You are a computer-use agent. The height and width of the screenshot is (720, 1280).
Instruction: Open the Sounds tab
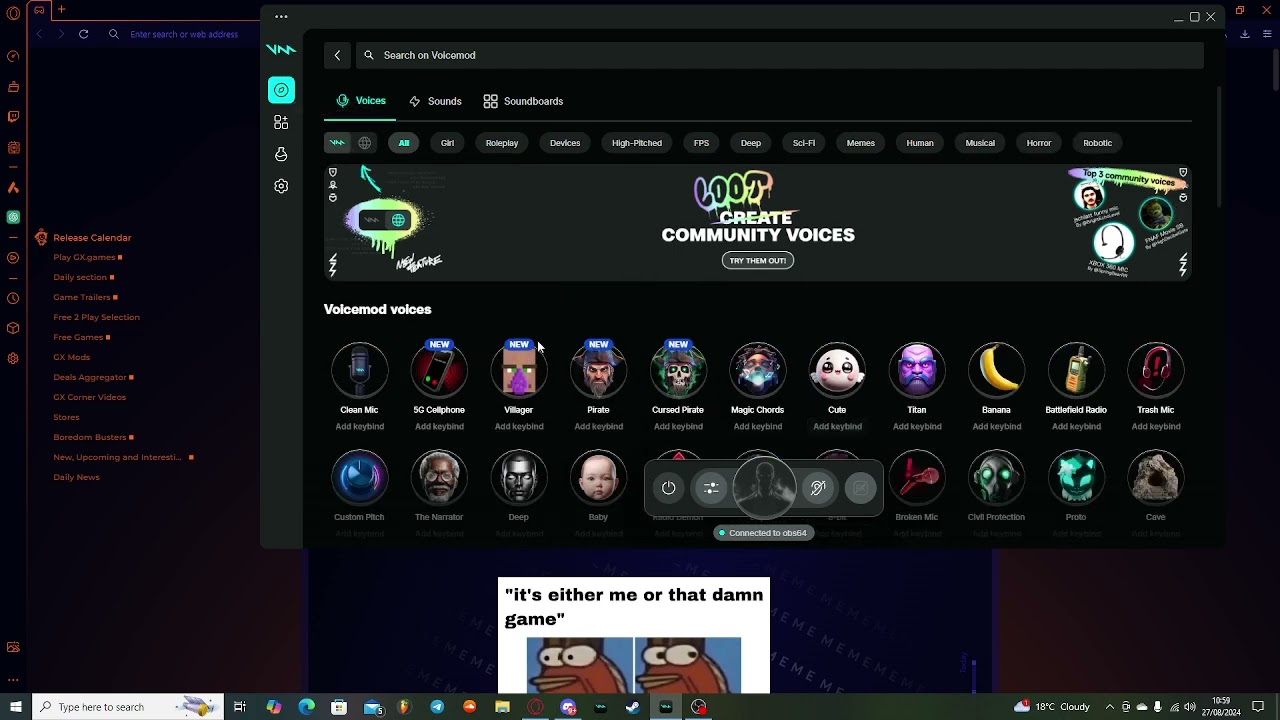(435, 101)
